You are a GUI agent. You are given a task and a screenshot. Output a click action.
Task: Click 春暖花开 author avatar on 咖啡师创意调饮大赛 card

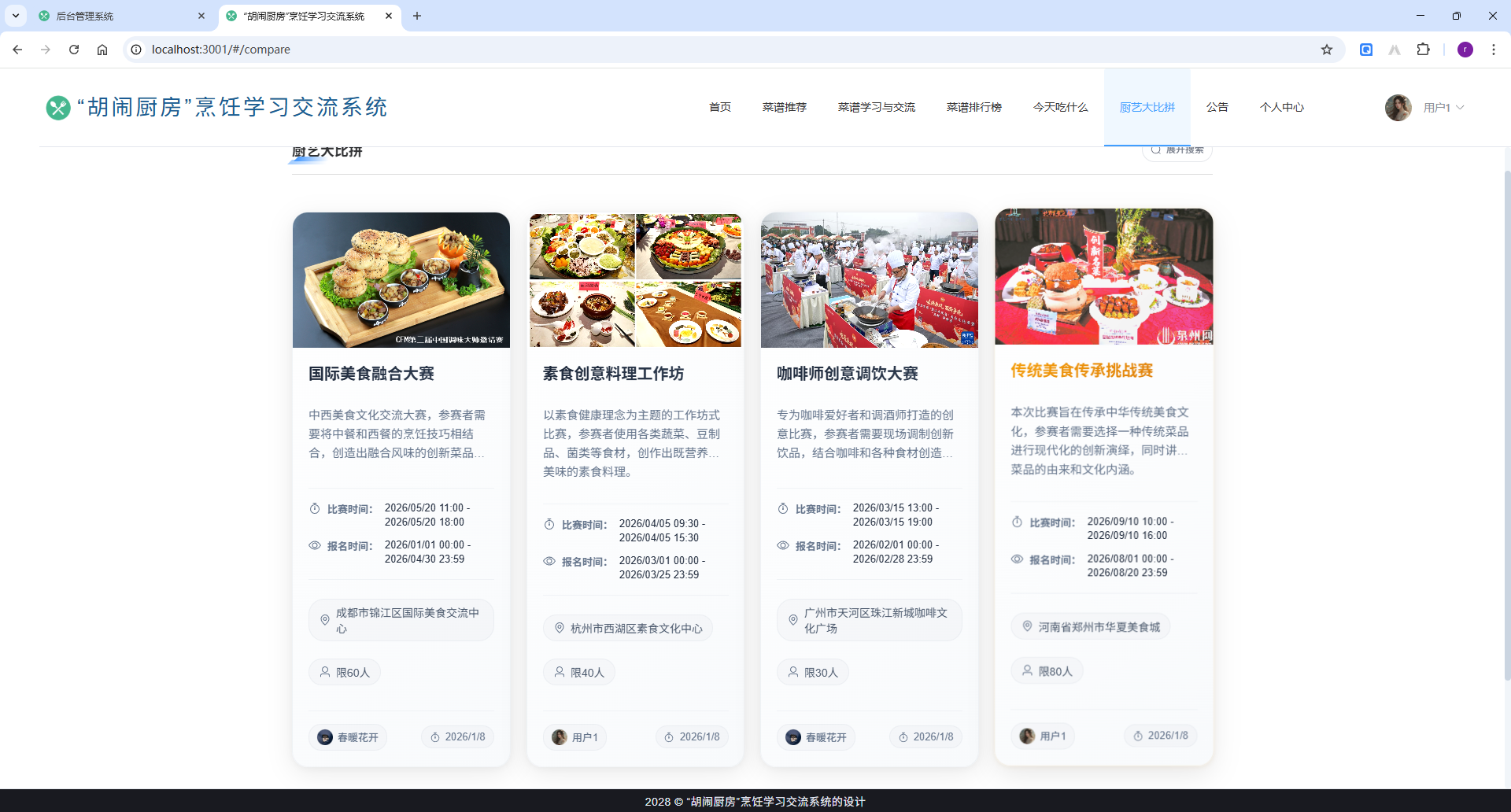tap(793, 737)
